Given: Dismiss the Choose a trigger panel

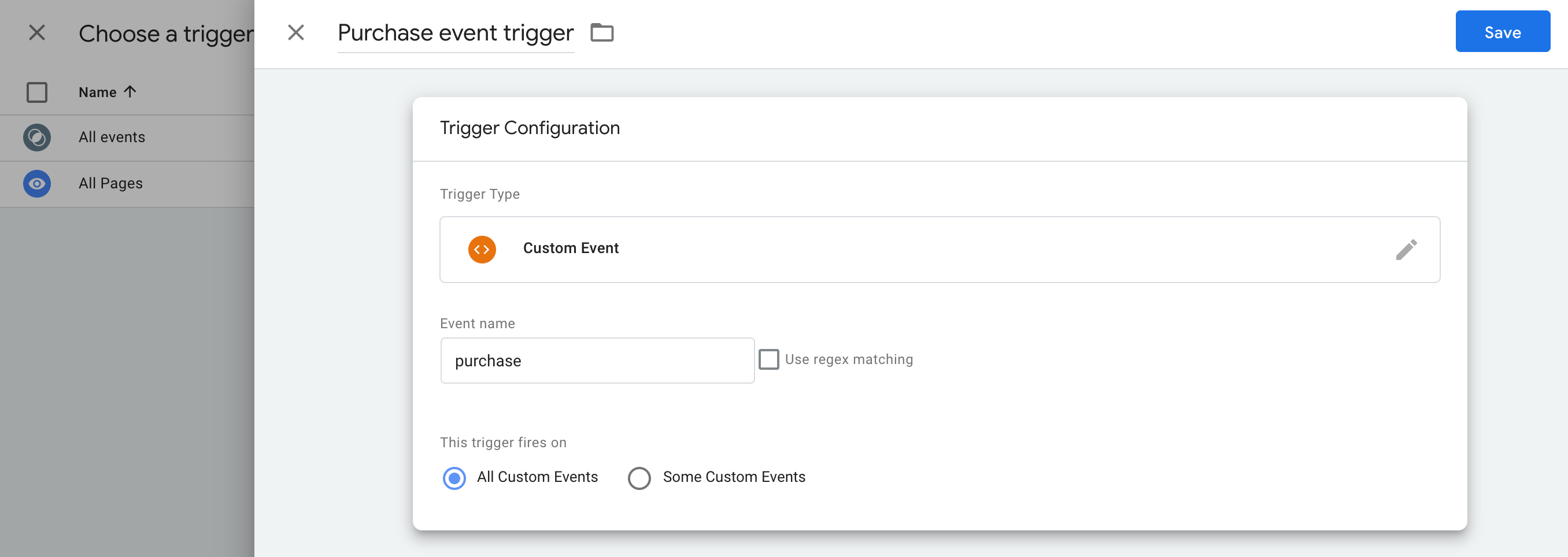Looking at the screenshot, I should click(37, 33).
